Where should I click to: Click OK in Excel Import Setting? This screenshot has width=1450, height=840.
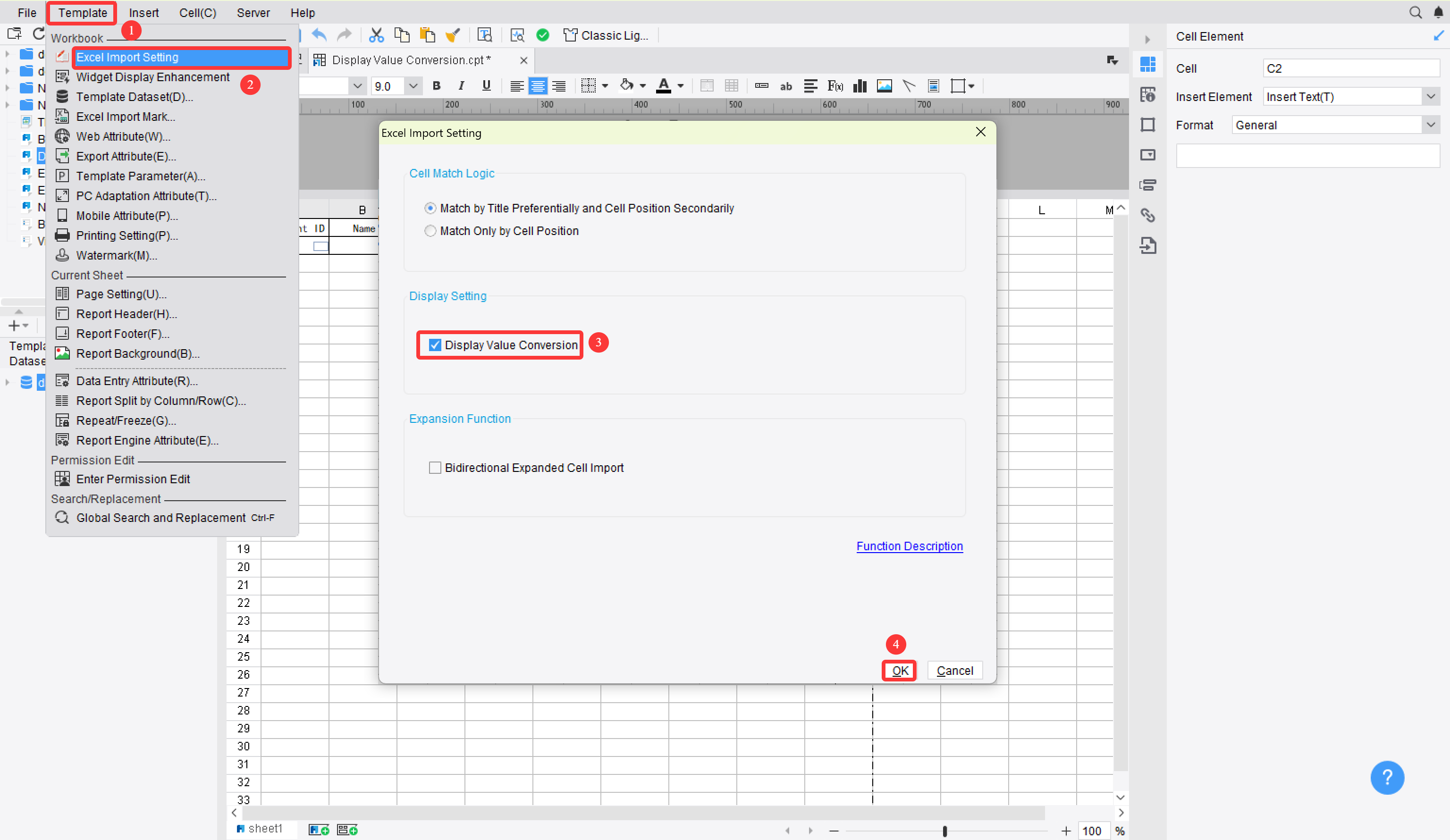(899, 670)
